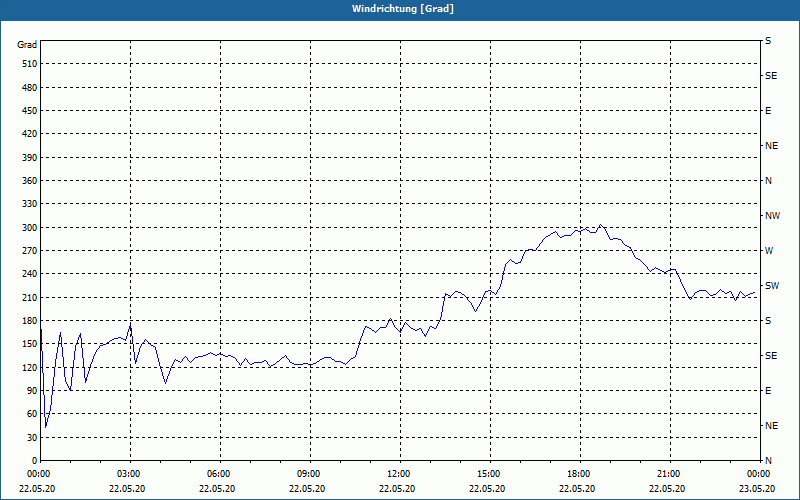The height and width of the screenshot is (500, 800).
Task: Click the 12:00 time label
Action: 397,474
